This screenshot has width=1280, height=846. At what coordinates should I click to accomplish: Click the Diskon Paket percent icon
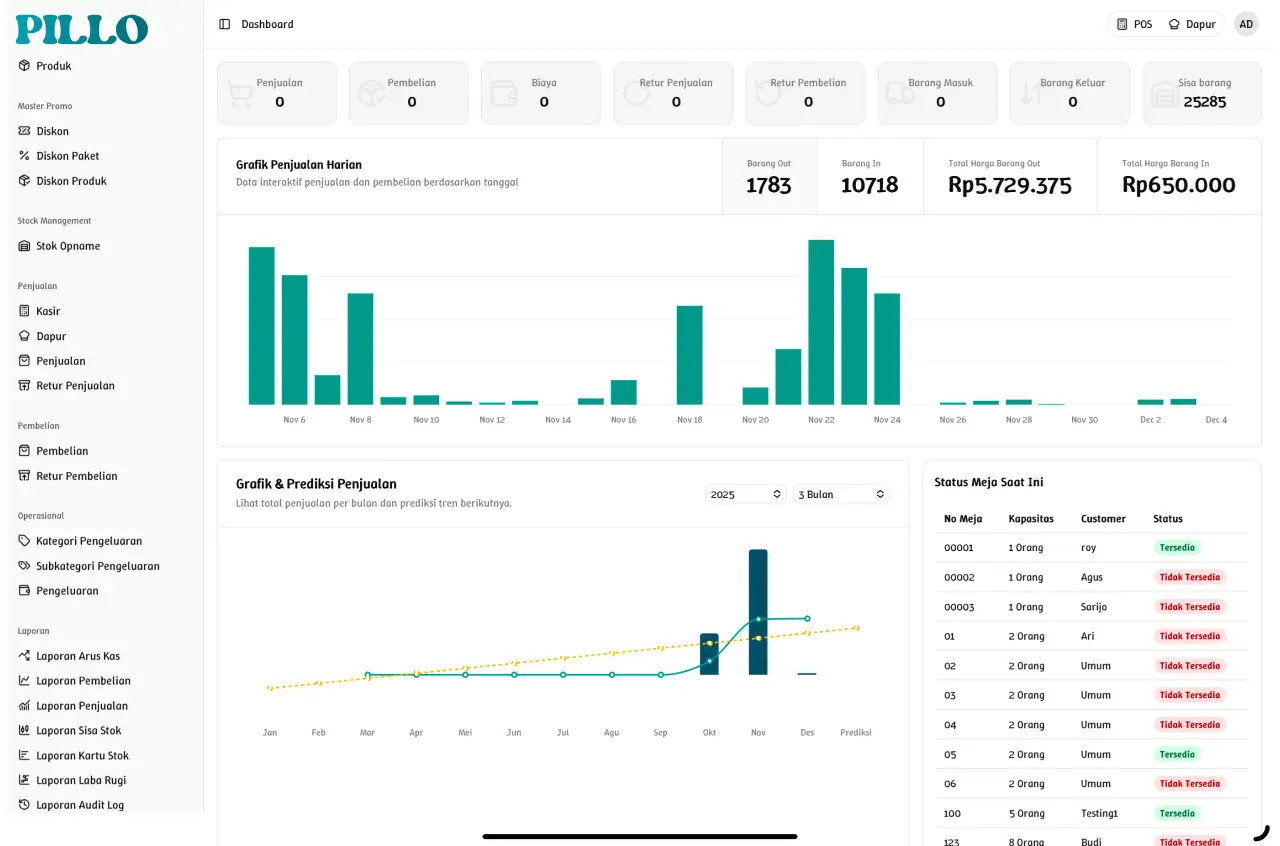[x=25, y=156]
